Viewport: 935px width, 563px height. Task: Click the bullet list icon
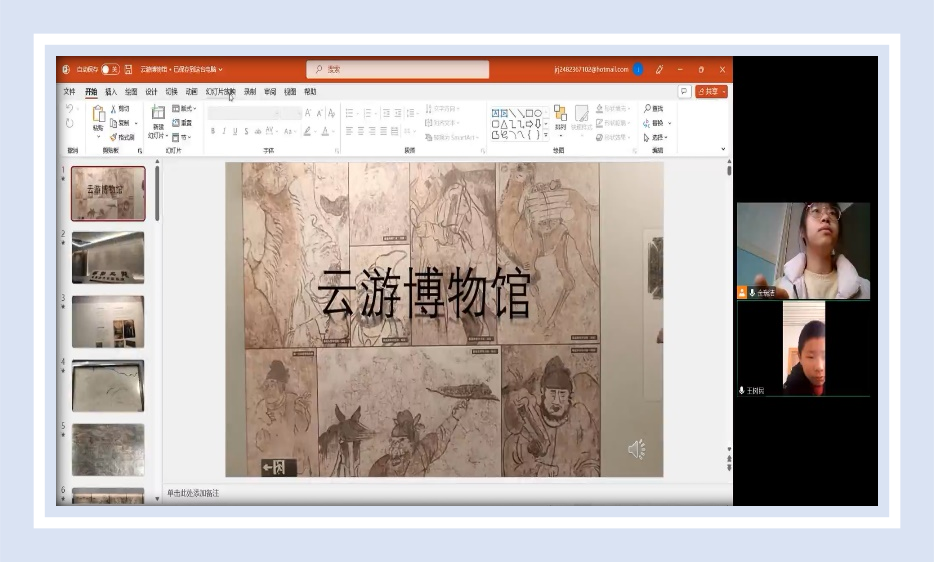click(349, 113)
